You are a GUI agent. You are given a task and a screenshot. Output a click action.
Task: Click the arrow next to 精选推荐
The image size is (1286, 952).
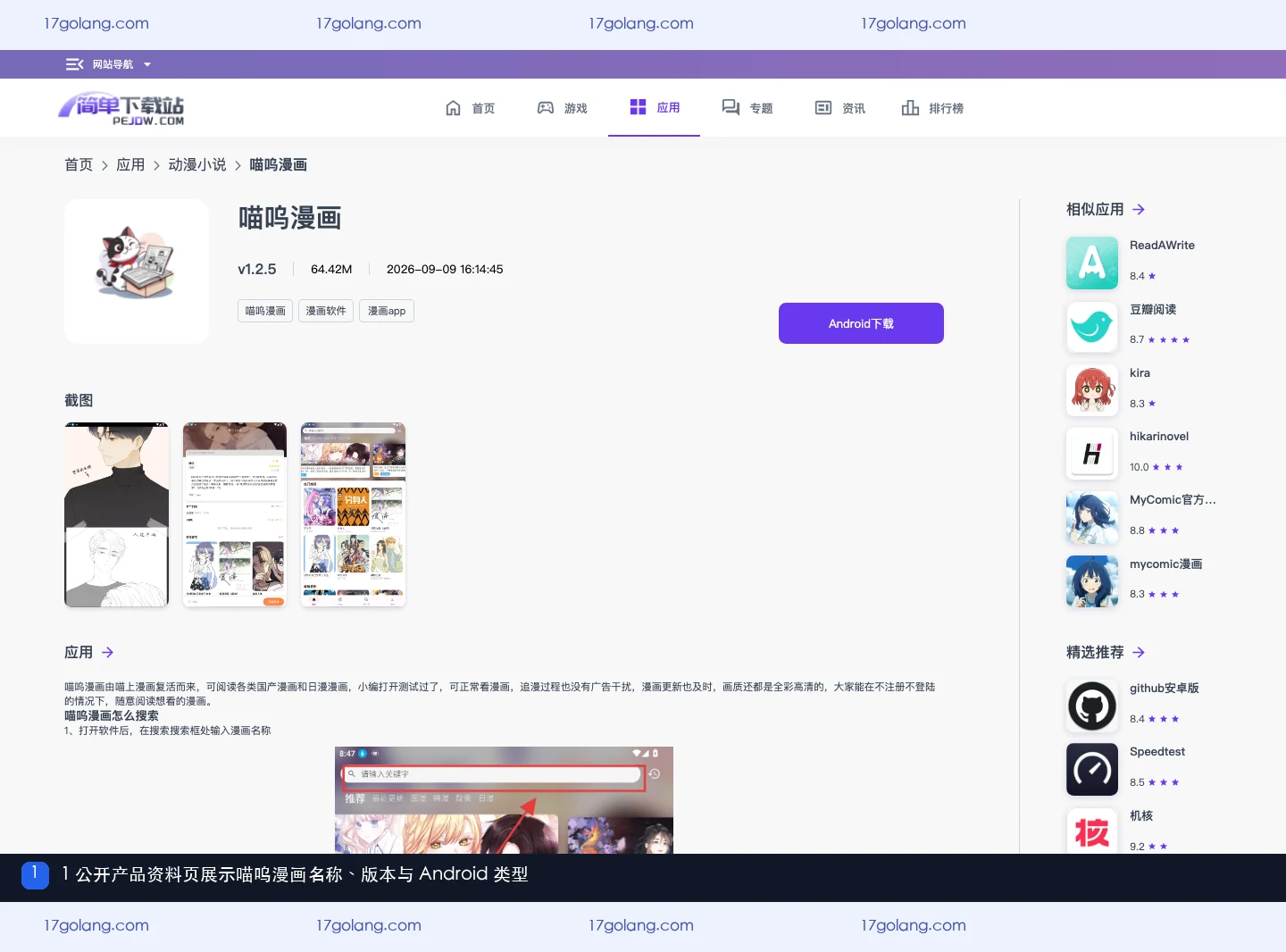tap(1139, 652)
